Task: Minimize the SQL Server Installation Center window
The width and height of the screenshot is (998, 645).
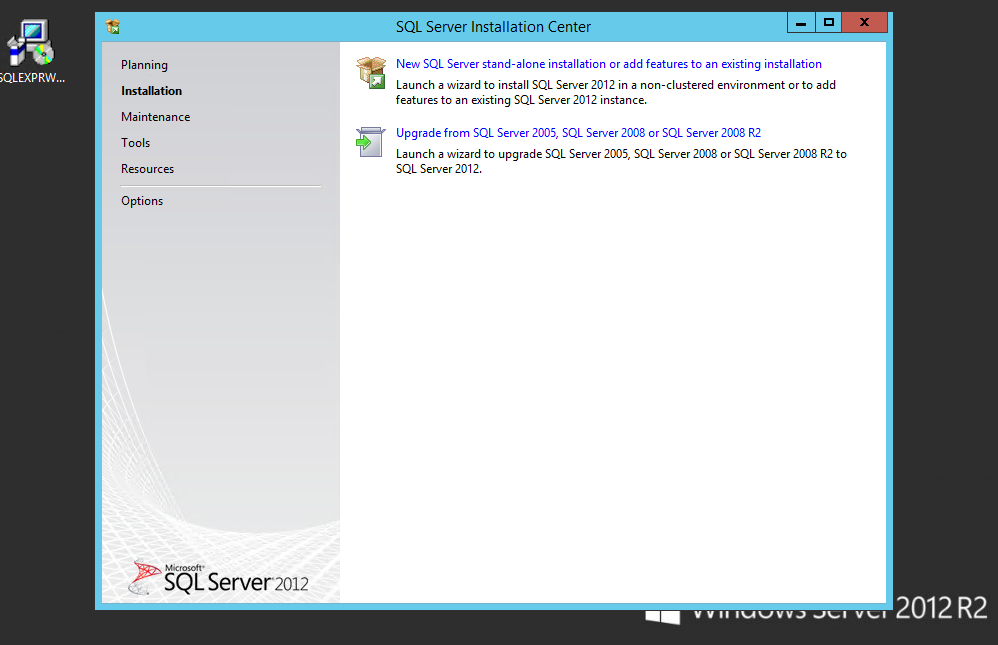Action: coord(801,23)
